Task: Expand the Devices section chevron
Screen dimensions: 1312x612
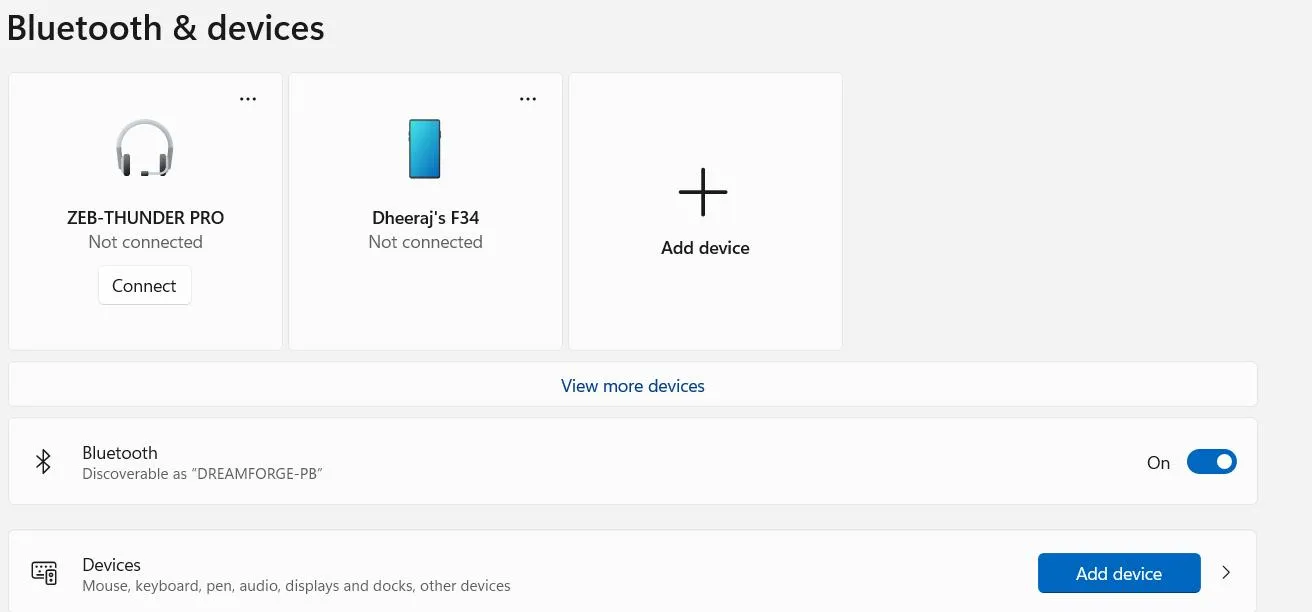Action: click(x=1227, y=573)
